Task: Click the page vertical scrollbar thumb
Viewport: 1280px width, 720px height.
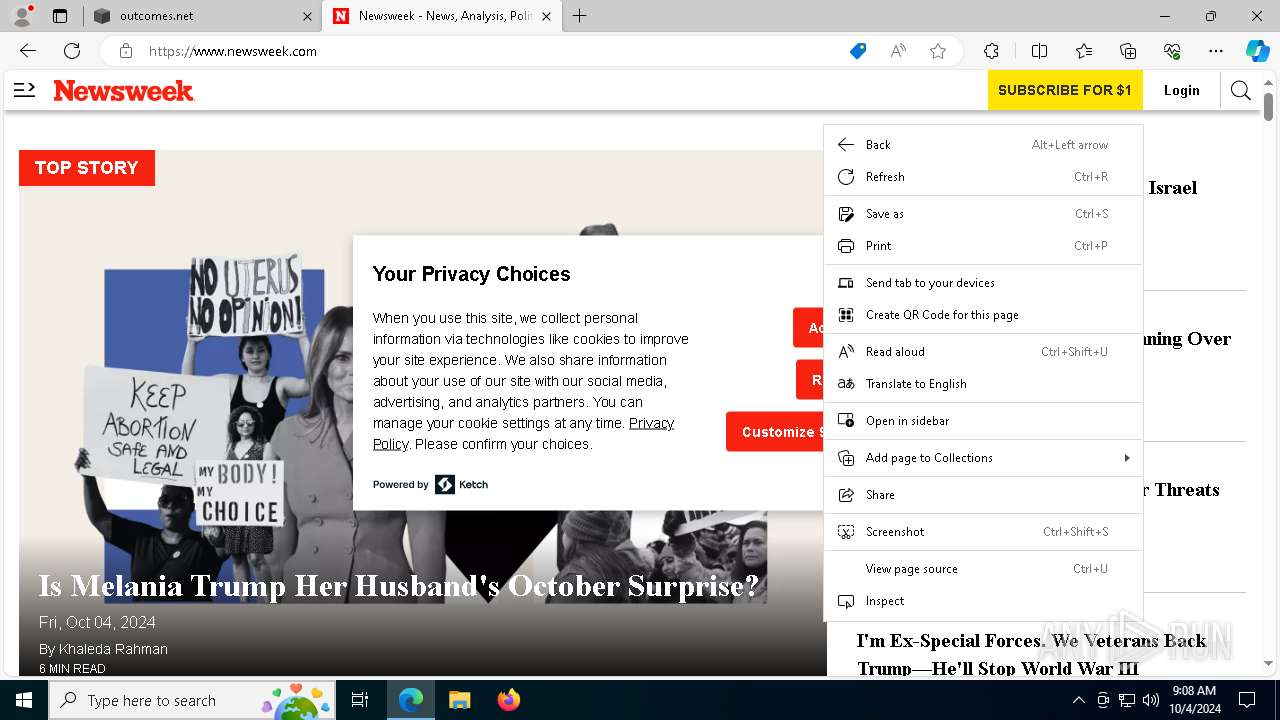Action: (x=1268, y=105)
